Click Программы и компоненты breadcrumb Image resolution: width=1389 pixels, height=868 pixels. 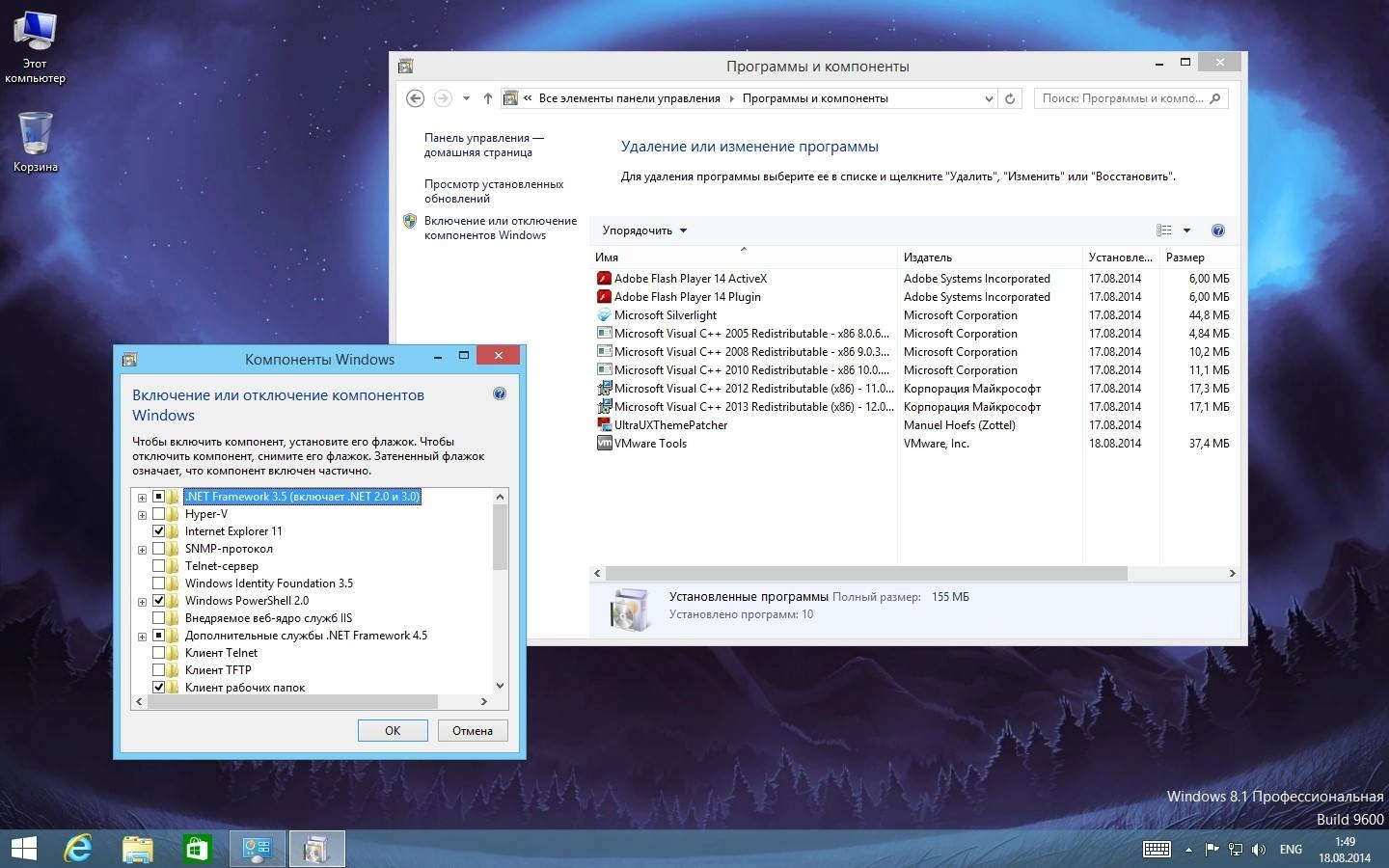[815, 98]
